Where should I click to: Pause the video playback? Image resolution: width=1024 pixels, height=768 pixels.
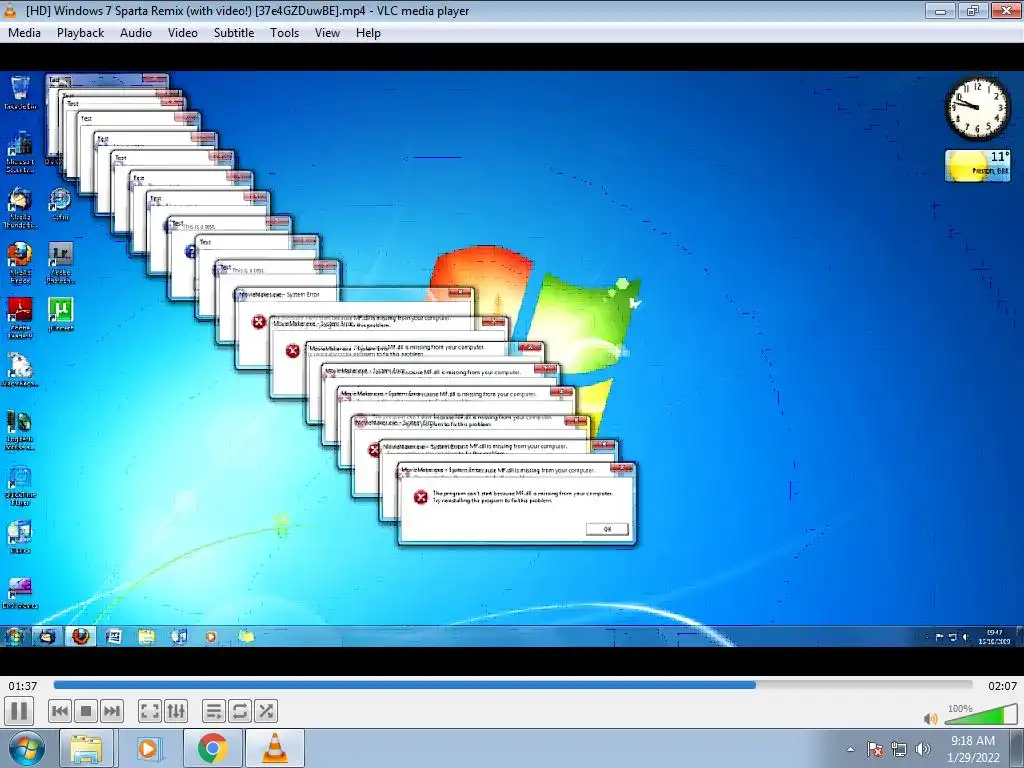[19, 711]
